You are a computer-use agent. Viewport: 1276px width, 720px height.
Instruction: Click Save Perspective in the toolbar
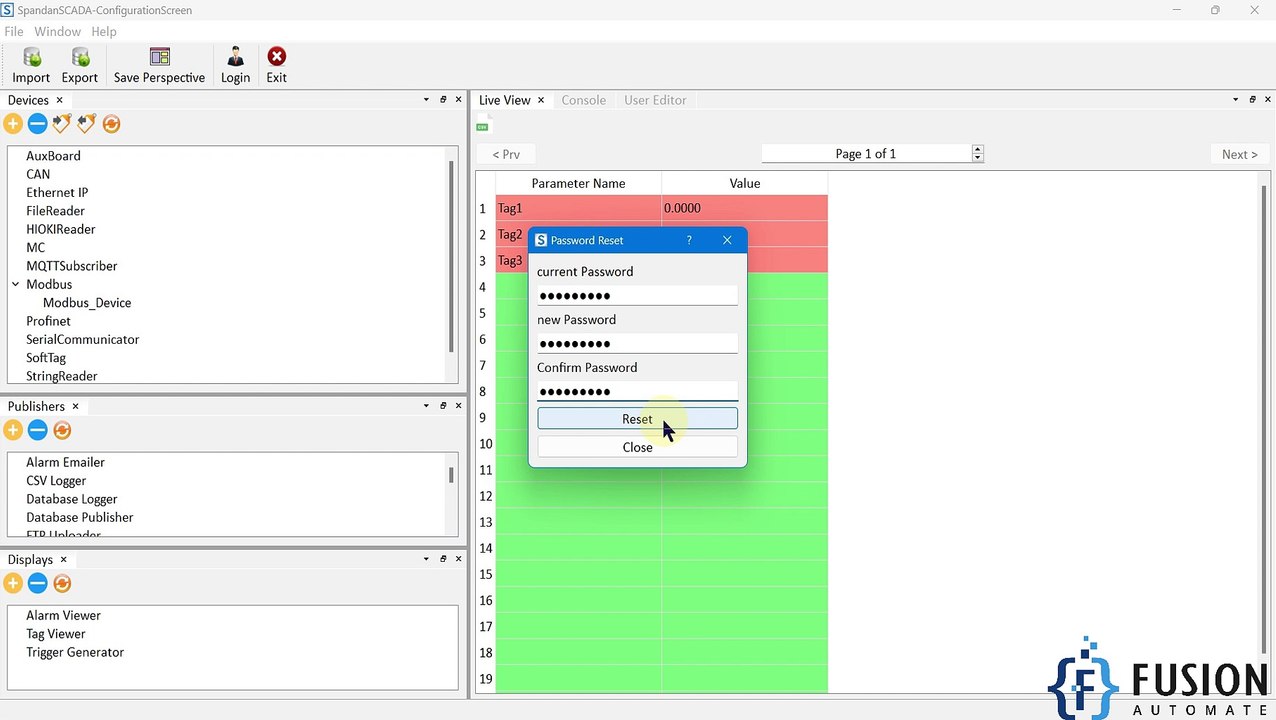[x=159, y=66]
